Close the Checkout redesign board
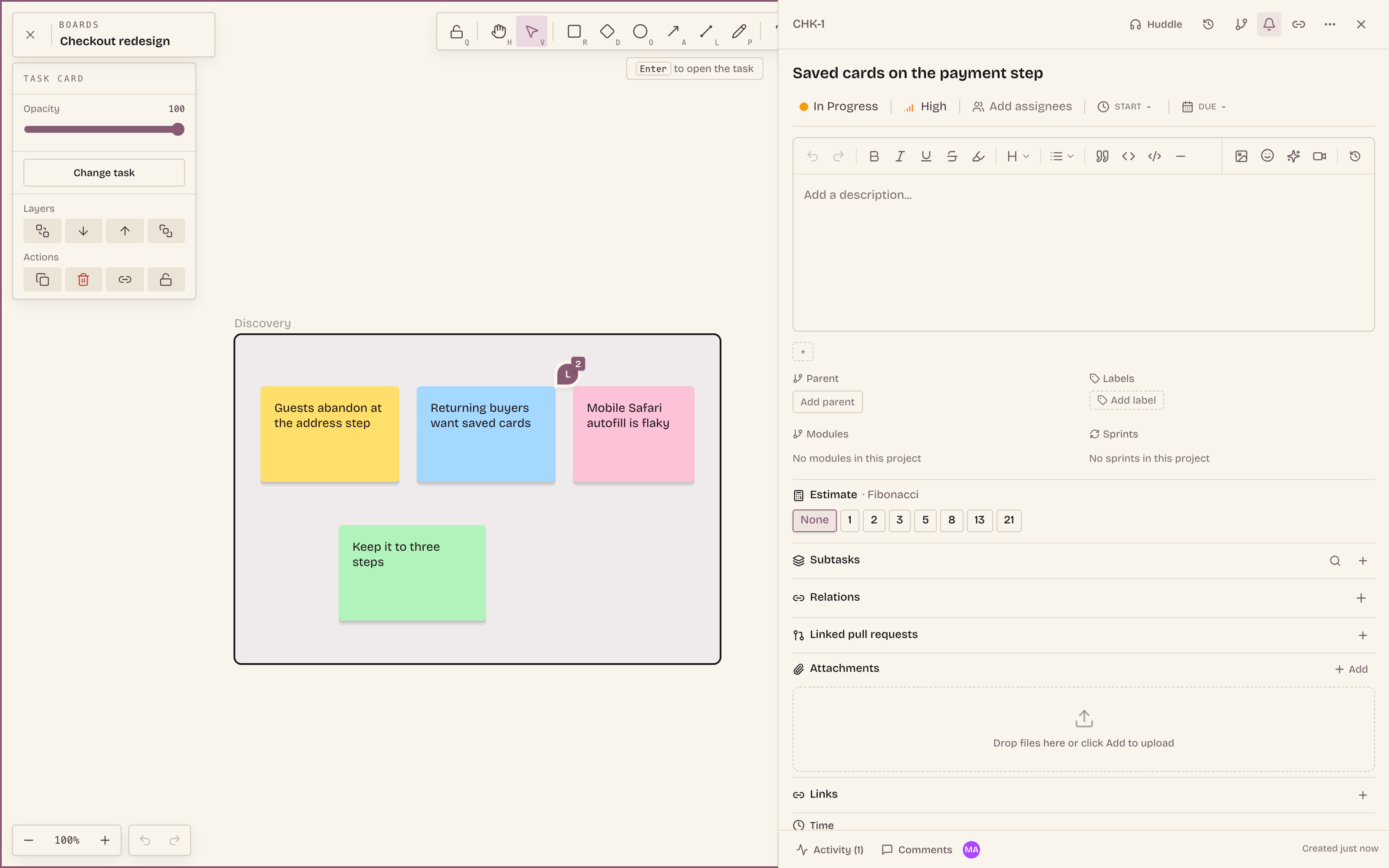 [x=30, y=35]
